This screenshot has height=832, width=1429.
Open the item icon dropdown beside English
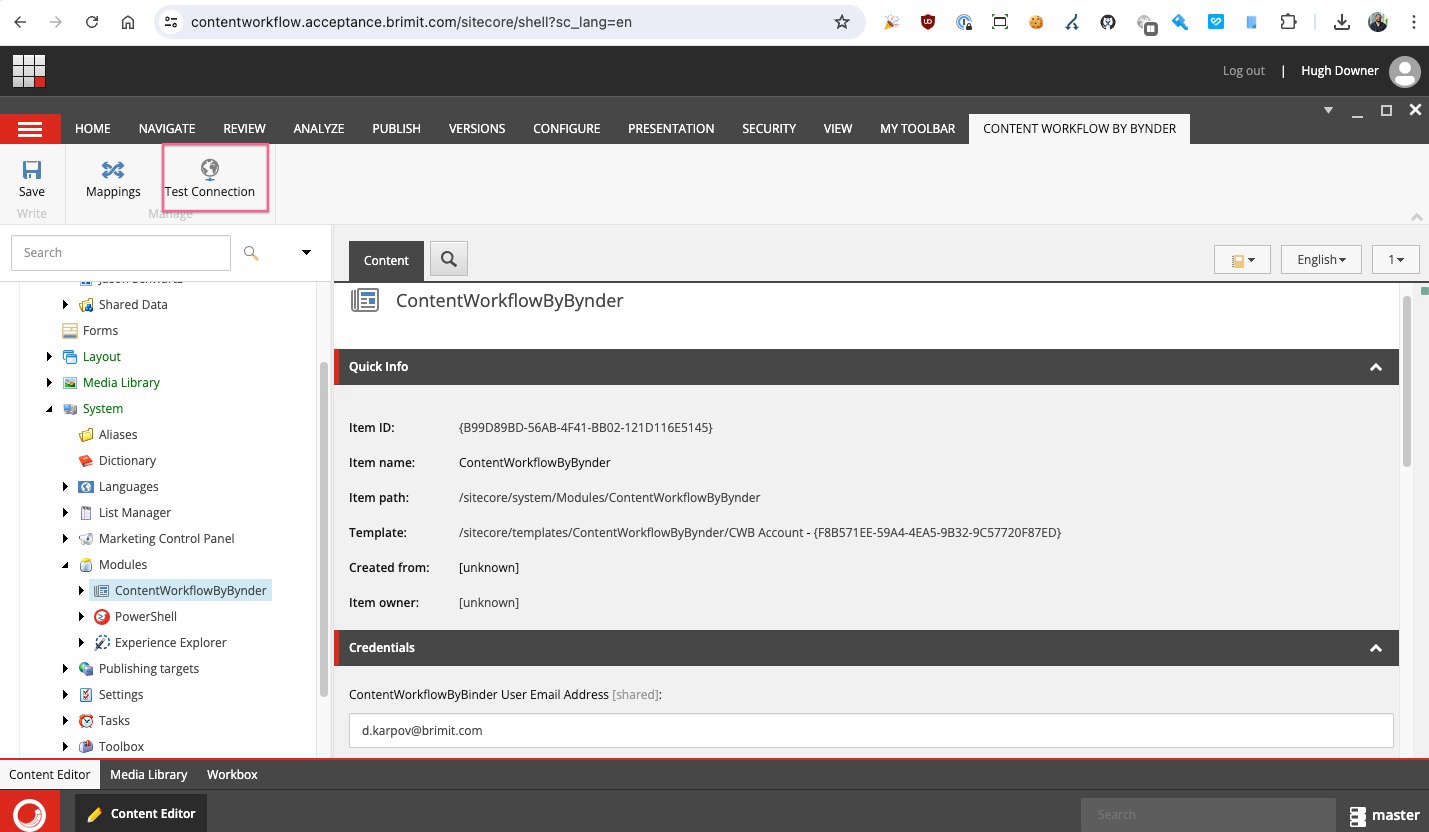click(x=1242, y=260)
